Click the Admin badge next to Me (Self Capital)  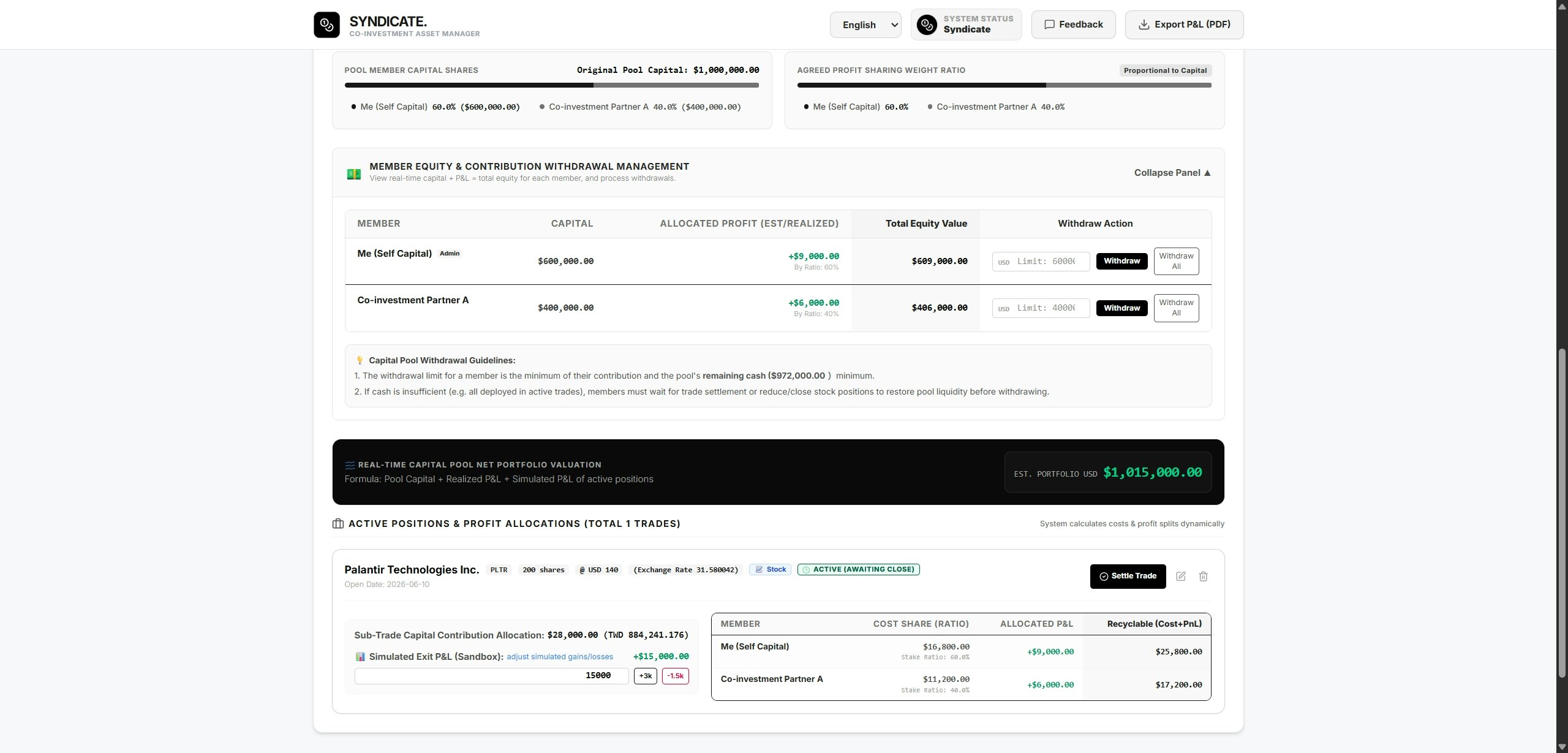(x=450, y=254)
